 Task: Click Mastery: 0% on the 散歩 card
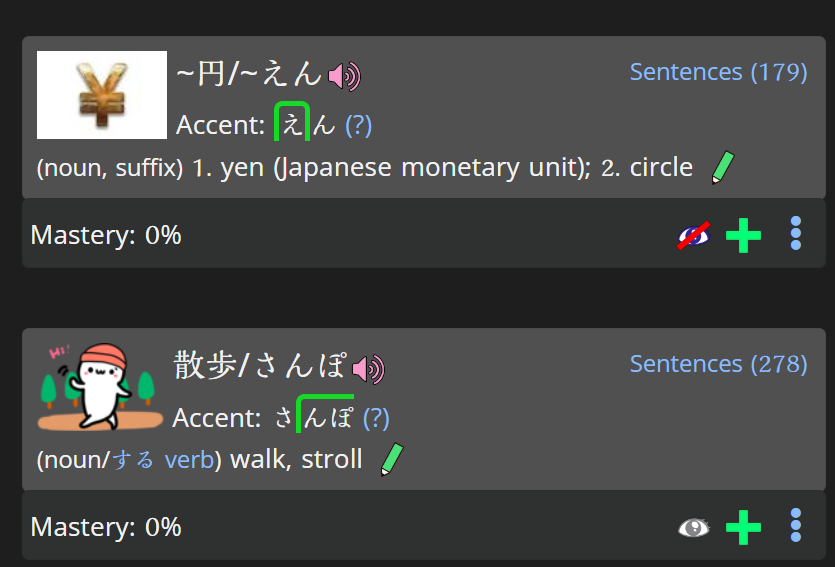(x=106, y=527)
